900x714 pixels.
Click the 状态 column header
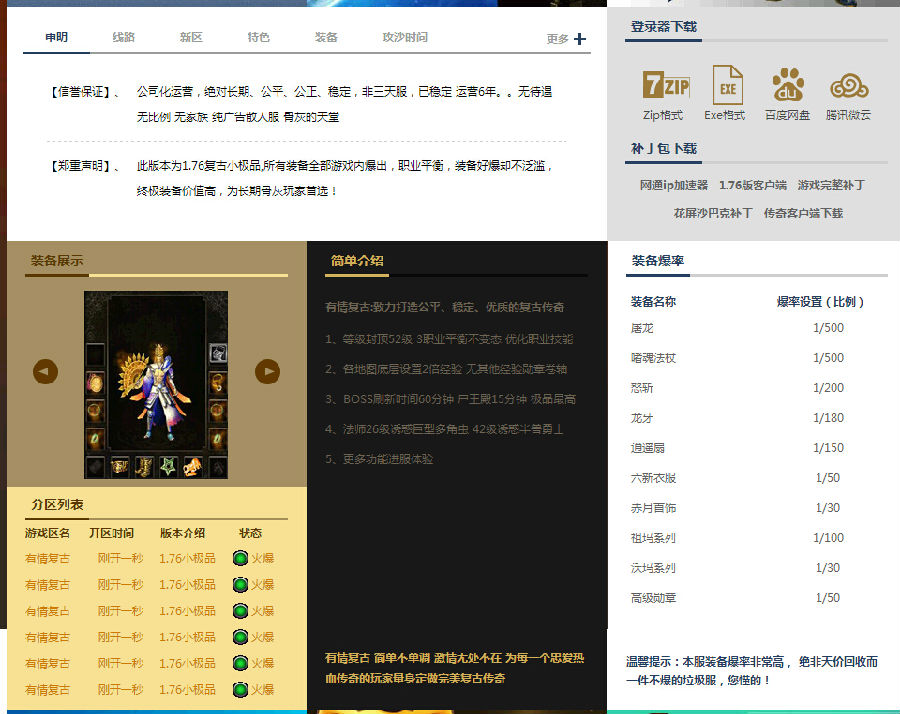click(250, 533)
